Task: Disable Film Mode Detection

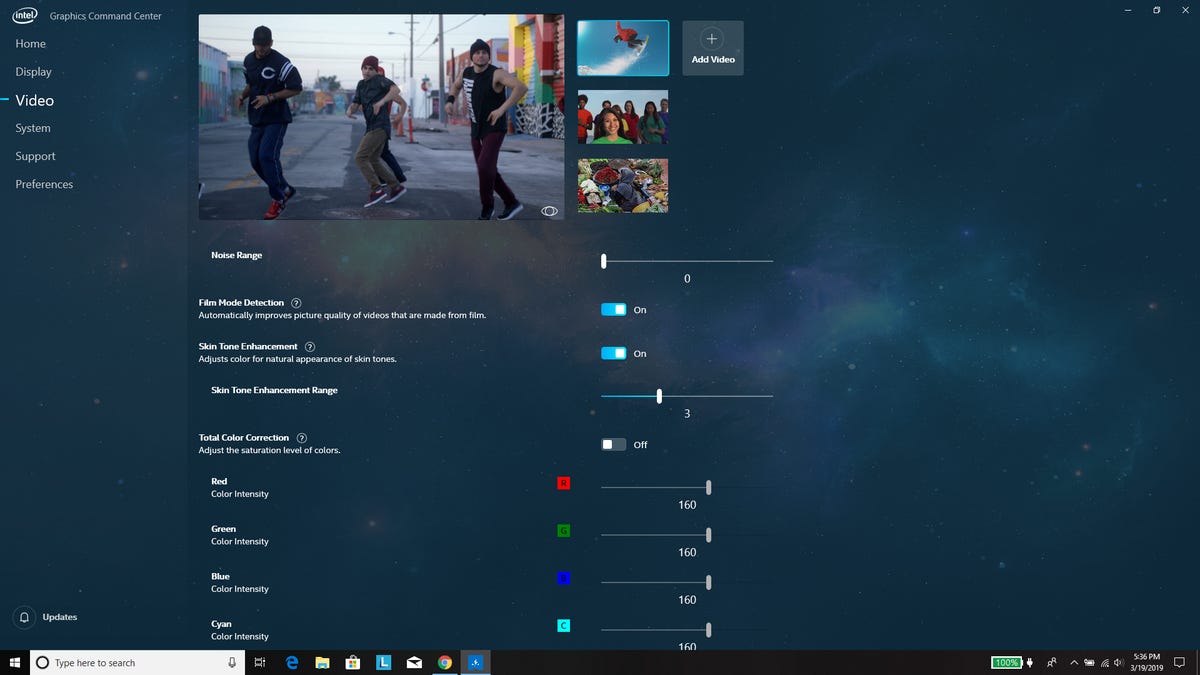Action: point(613,309)
